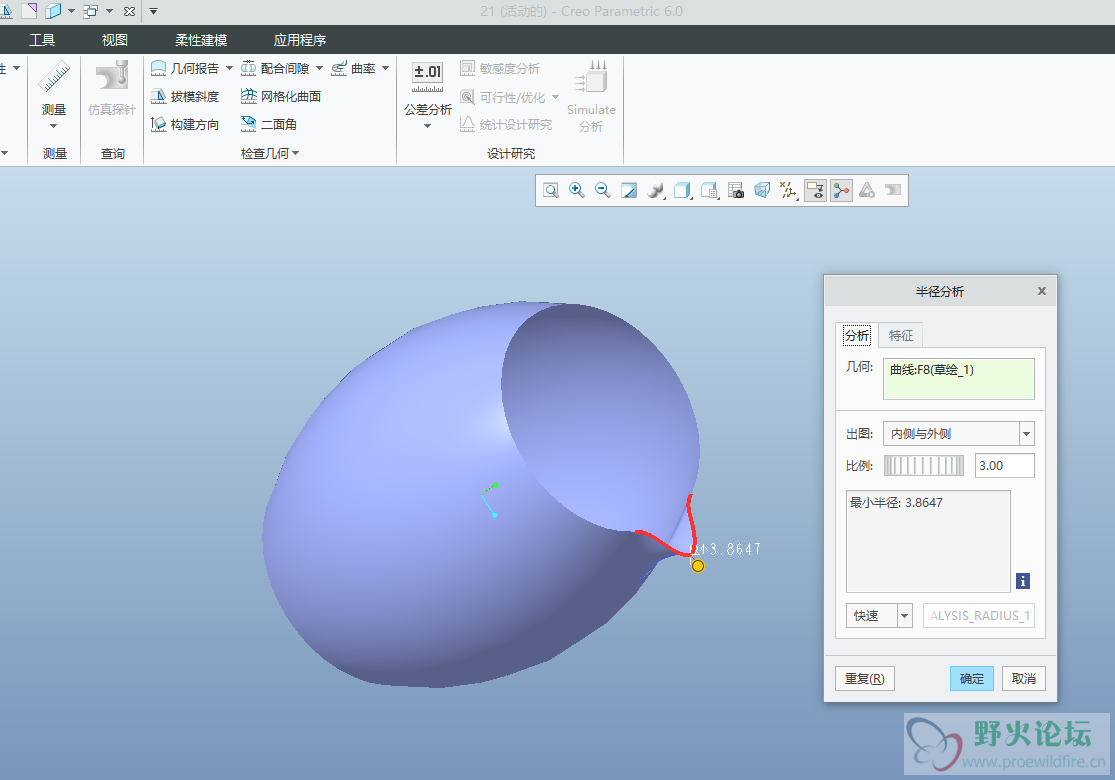
Task: Click the Statistical Design Study (统计设计研究) icon
Action: click(x=467, y=124)
